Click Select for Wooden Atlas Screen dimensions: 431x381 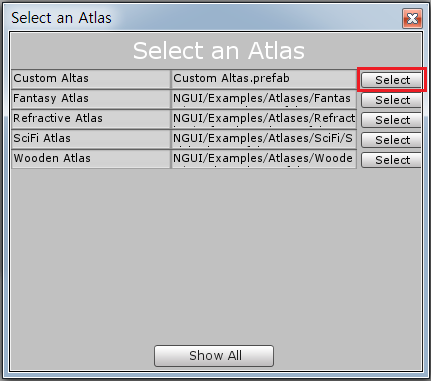pyautogui.click(x=391, y=160)
